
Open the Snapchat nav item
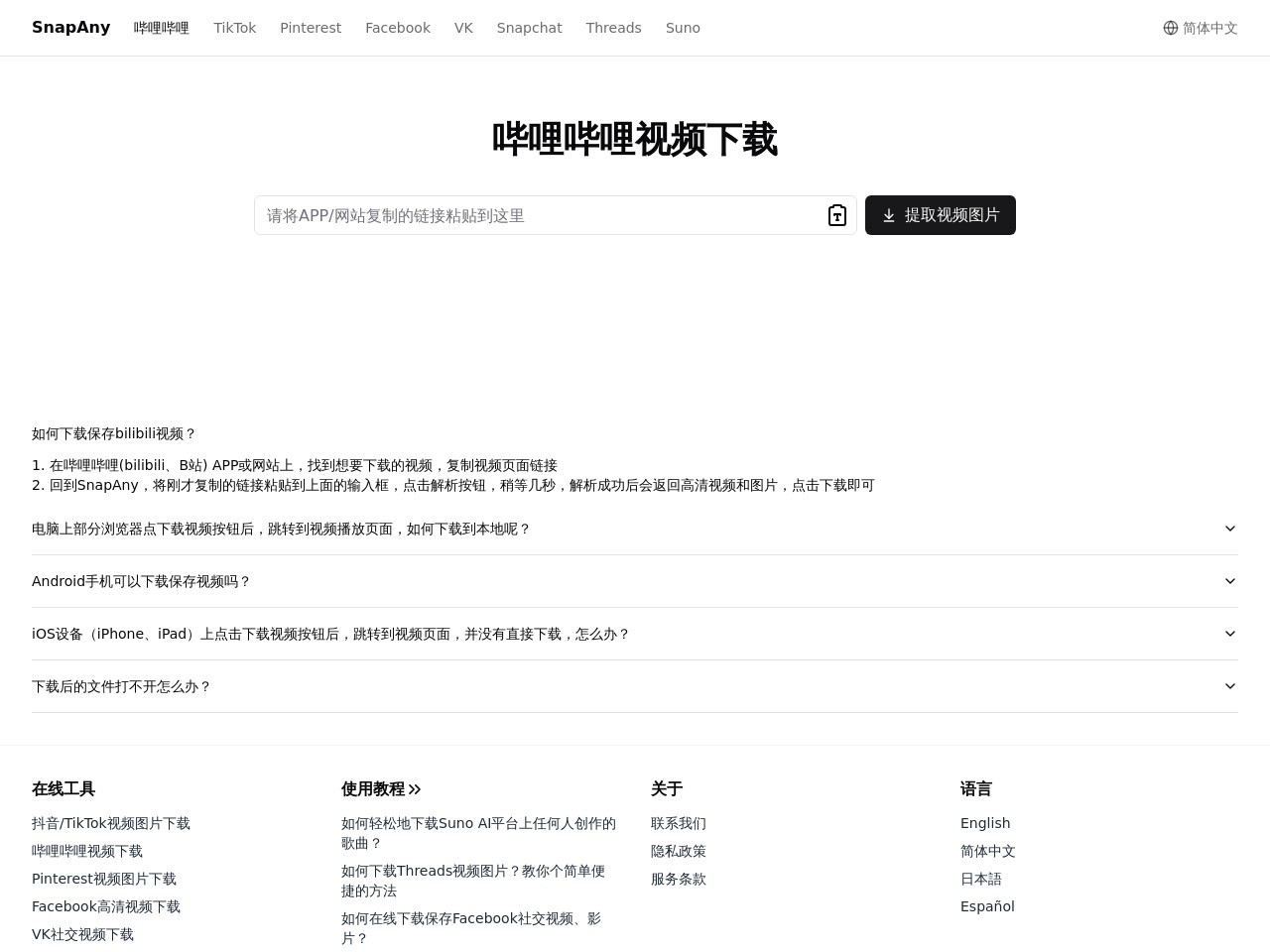pyautogui.click(x=529, y=28)
